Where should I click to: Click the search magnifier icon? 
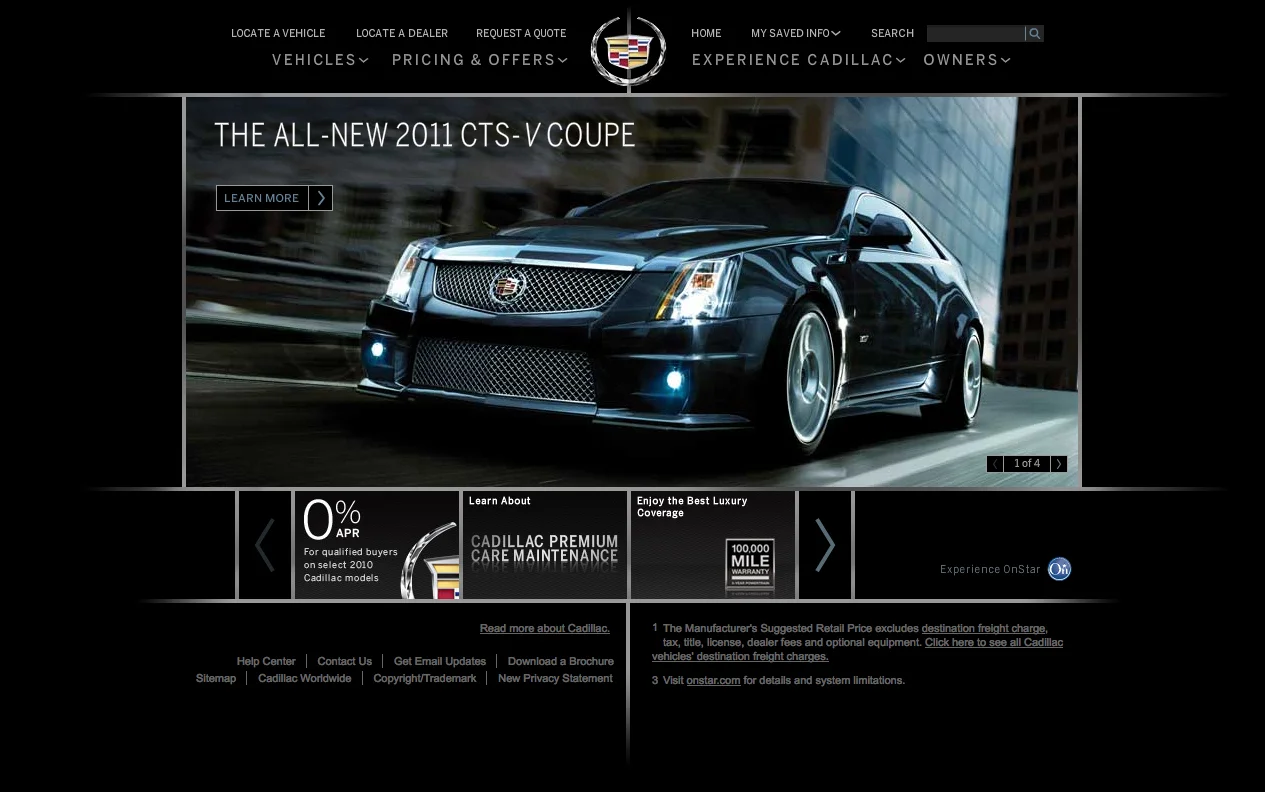click(1035, 34)
